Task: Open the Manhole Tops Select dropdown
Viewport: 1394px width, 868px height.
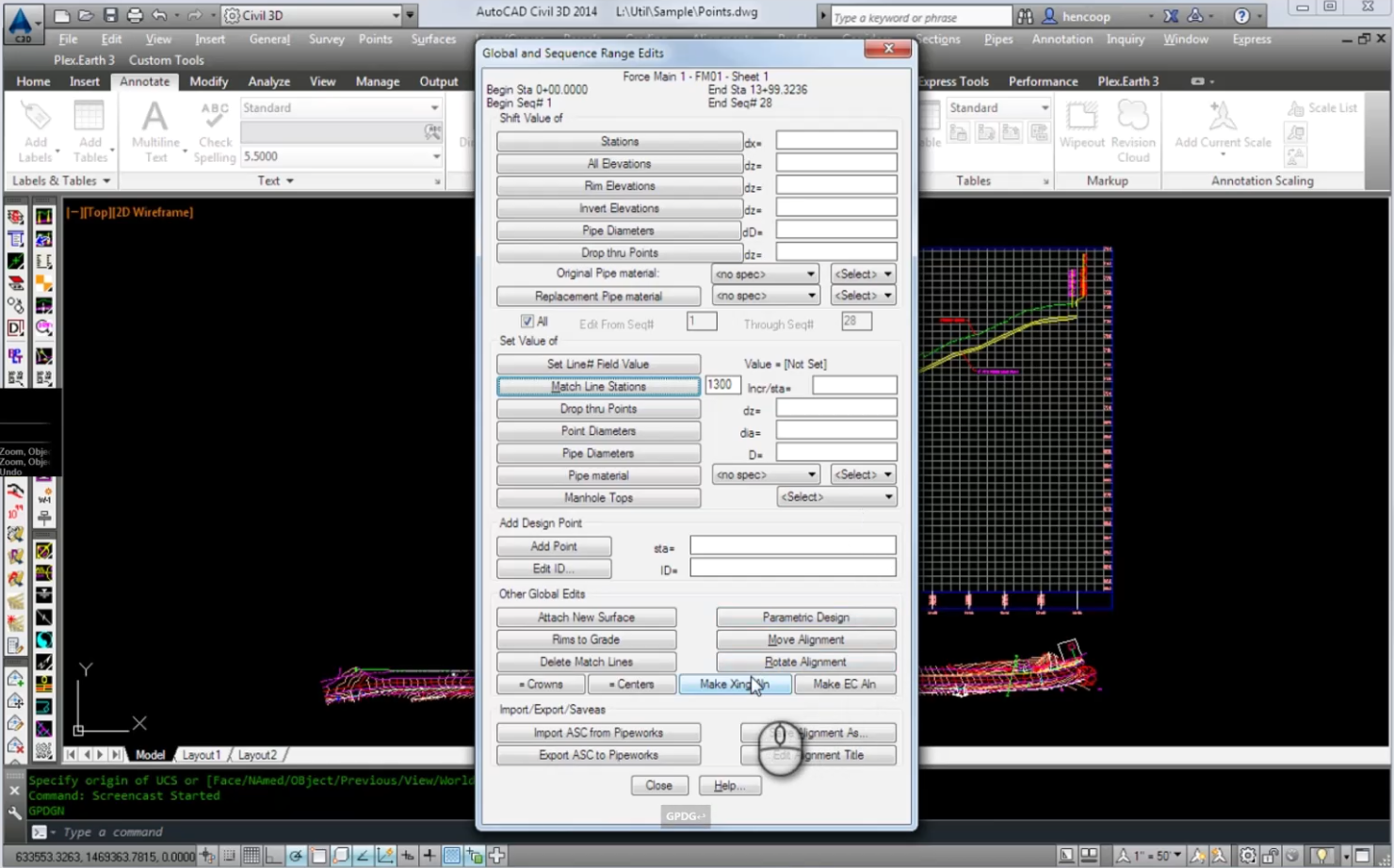Action: [x=836, y=497]
